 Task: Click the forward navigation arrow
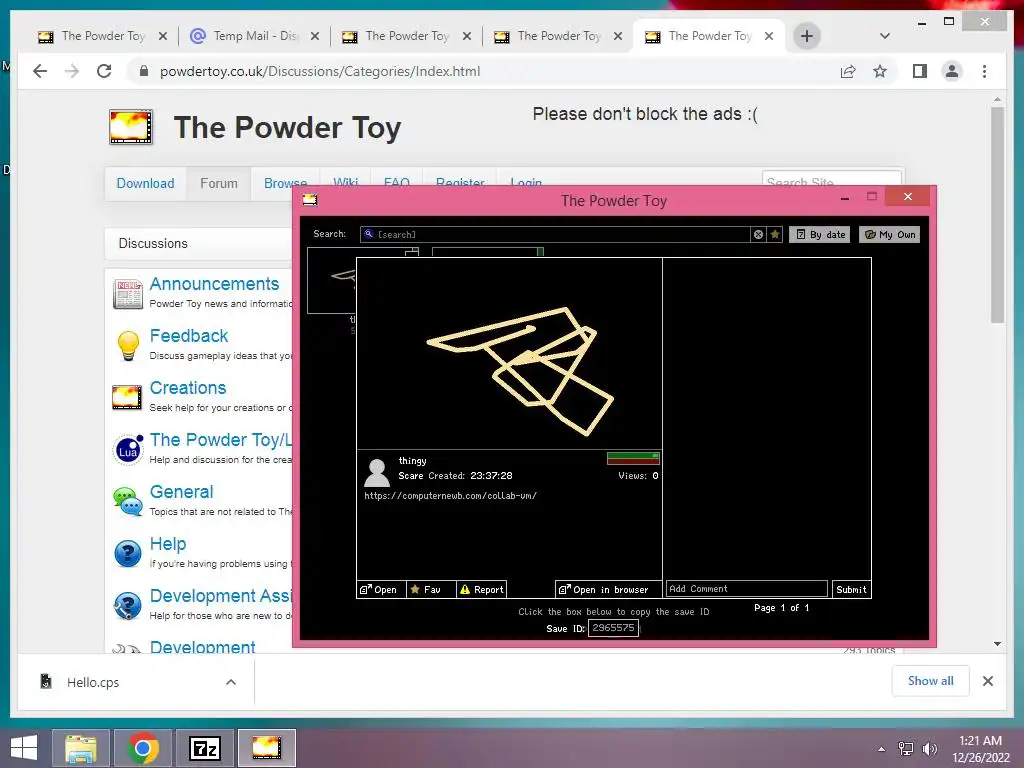(x=72, y=71)
